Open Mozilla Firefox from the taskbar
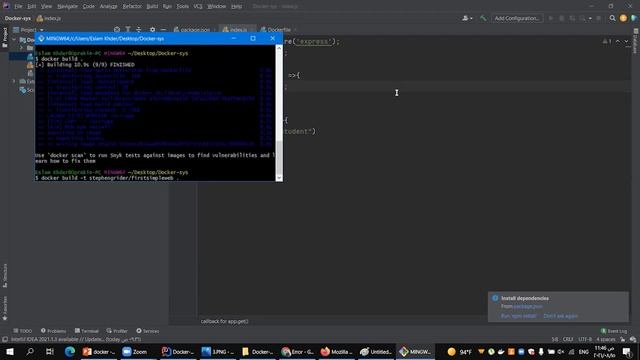The image size is (640, 360). point(336,351)
